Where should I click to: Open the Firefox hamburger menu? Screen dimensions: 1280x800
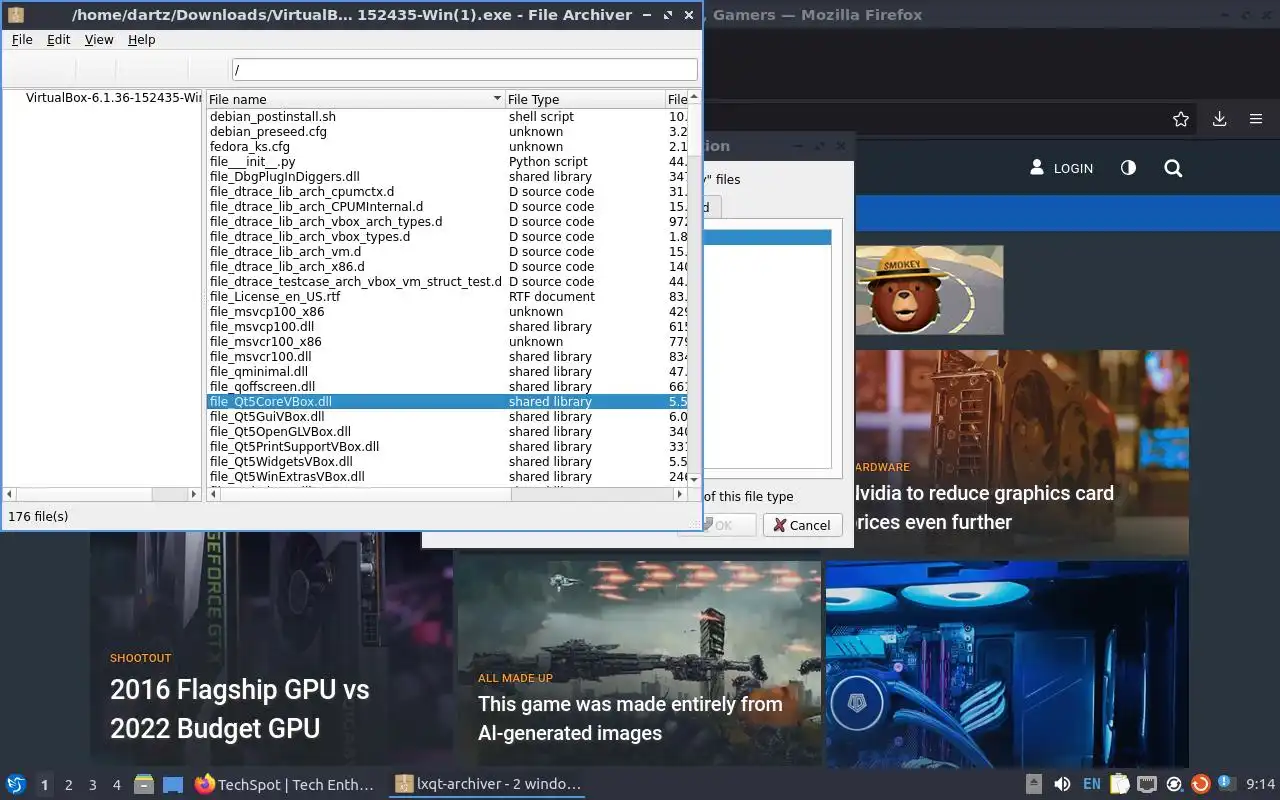1256,119
